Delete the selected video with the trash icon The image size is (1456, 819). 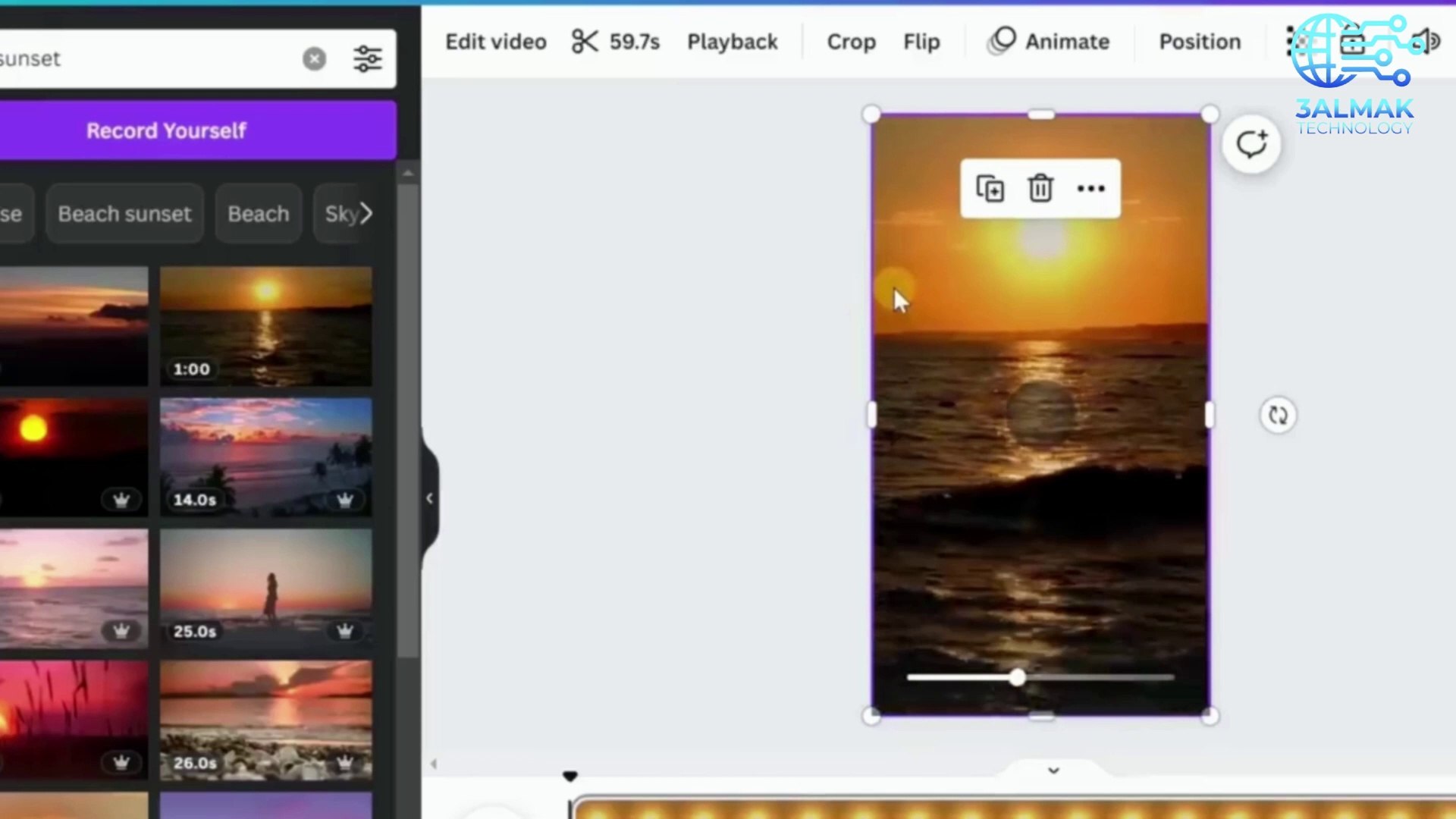click(1040, 188)
